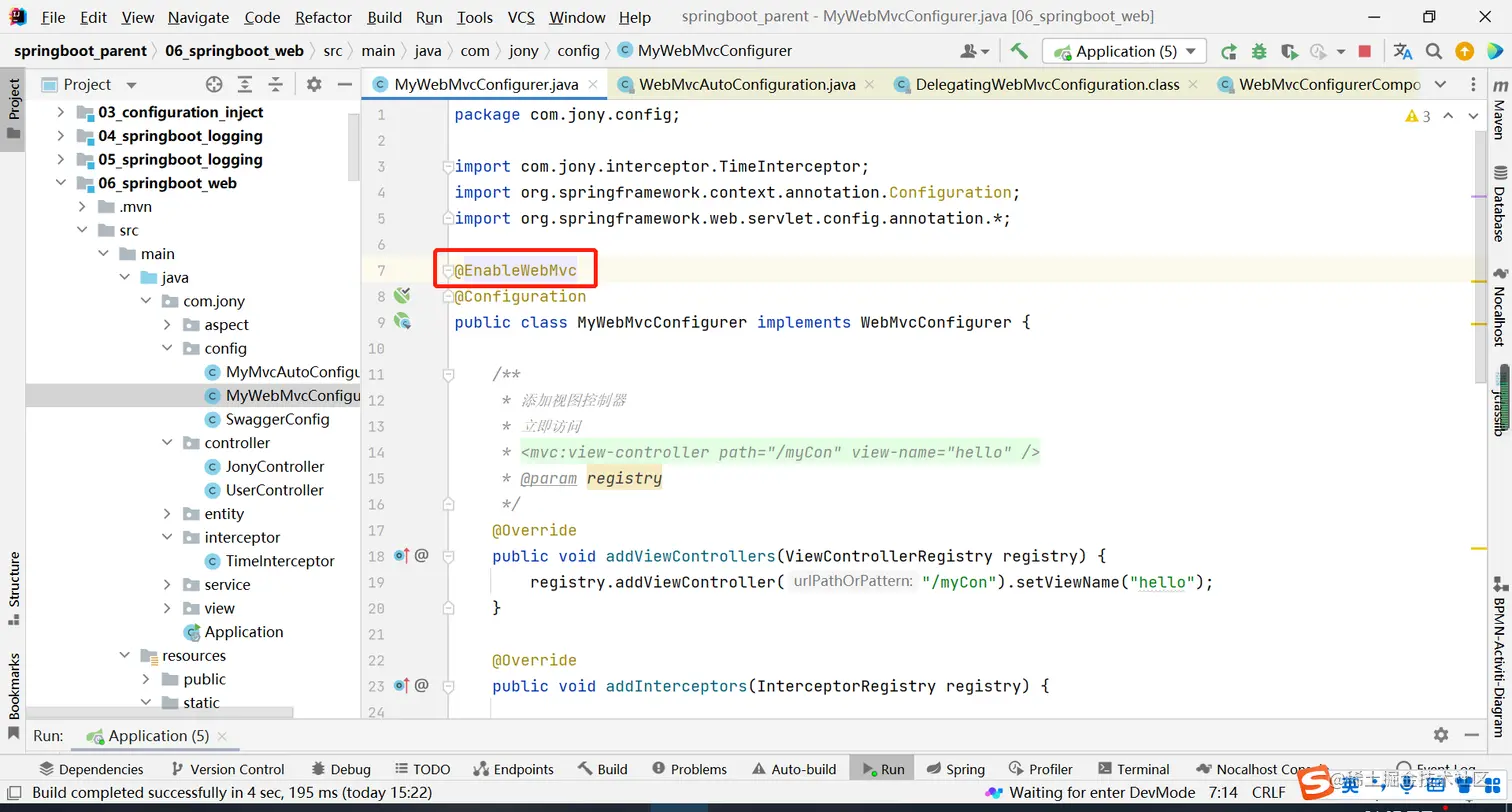
Task: Open the Profiler tool window
Action: [1041, 769]
